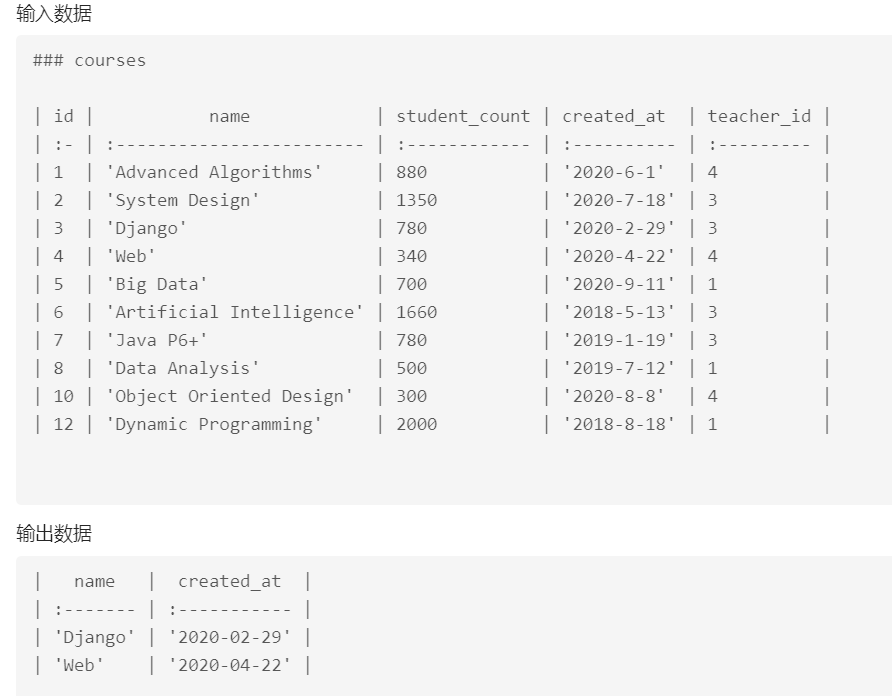Click the 'Big Data' name cell
Screen dimensions: 892x696
click(156, 285)
